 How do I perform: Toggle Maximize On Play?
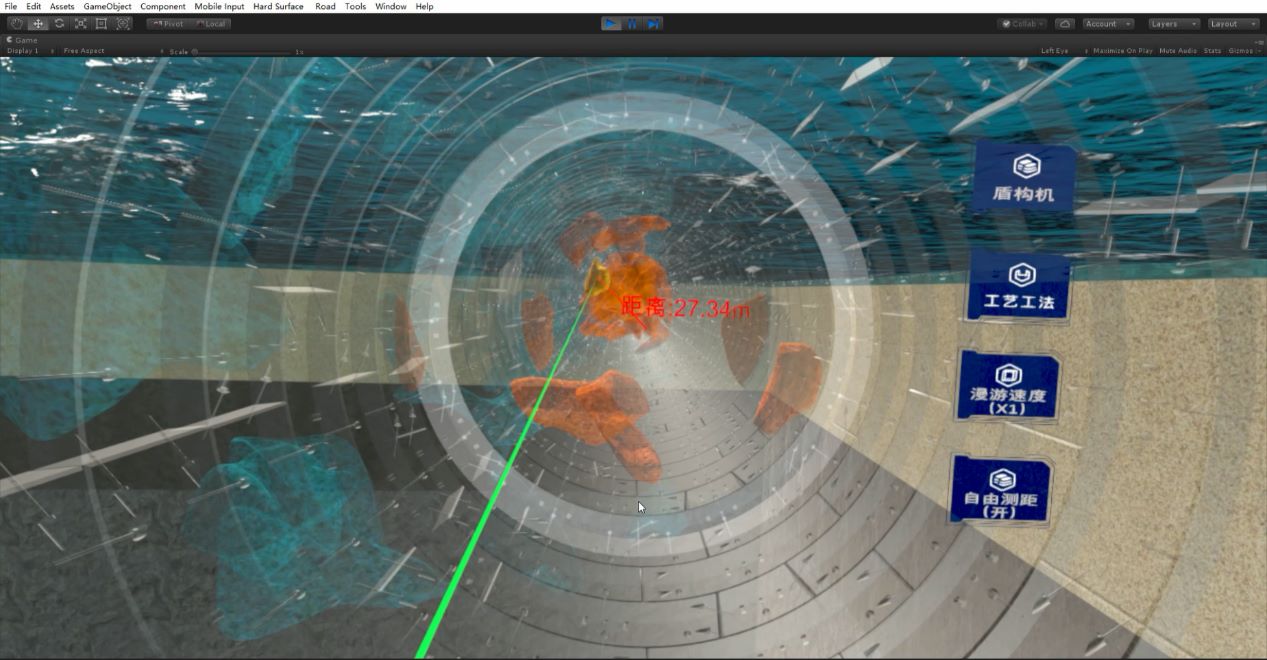(x=1122, y=50)
